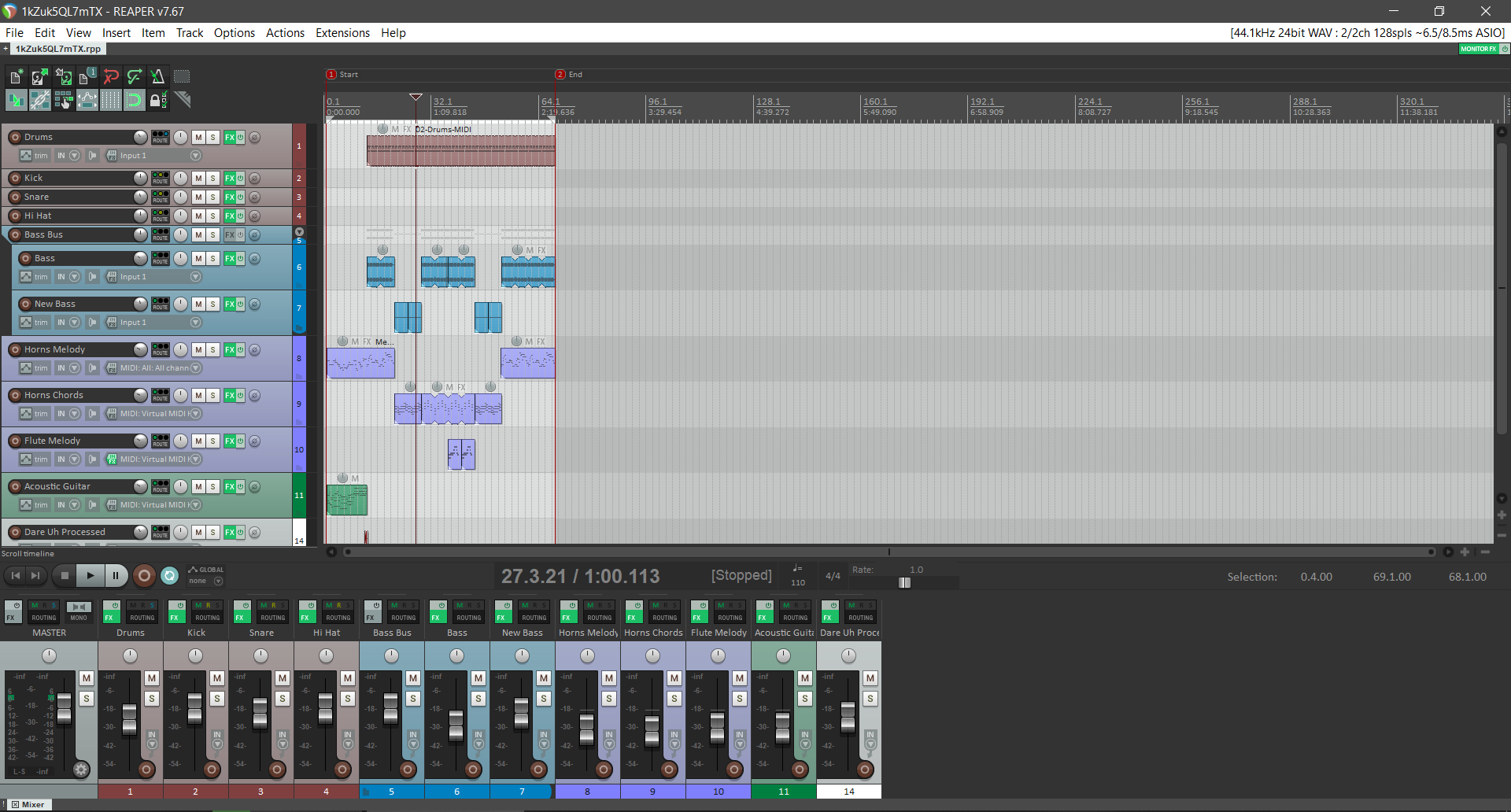
Task: Toggle the auto-crossfade toolbar icon
Action: pos(16,100)
